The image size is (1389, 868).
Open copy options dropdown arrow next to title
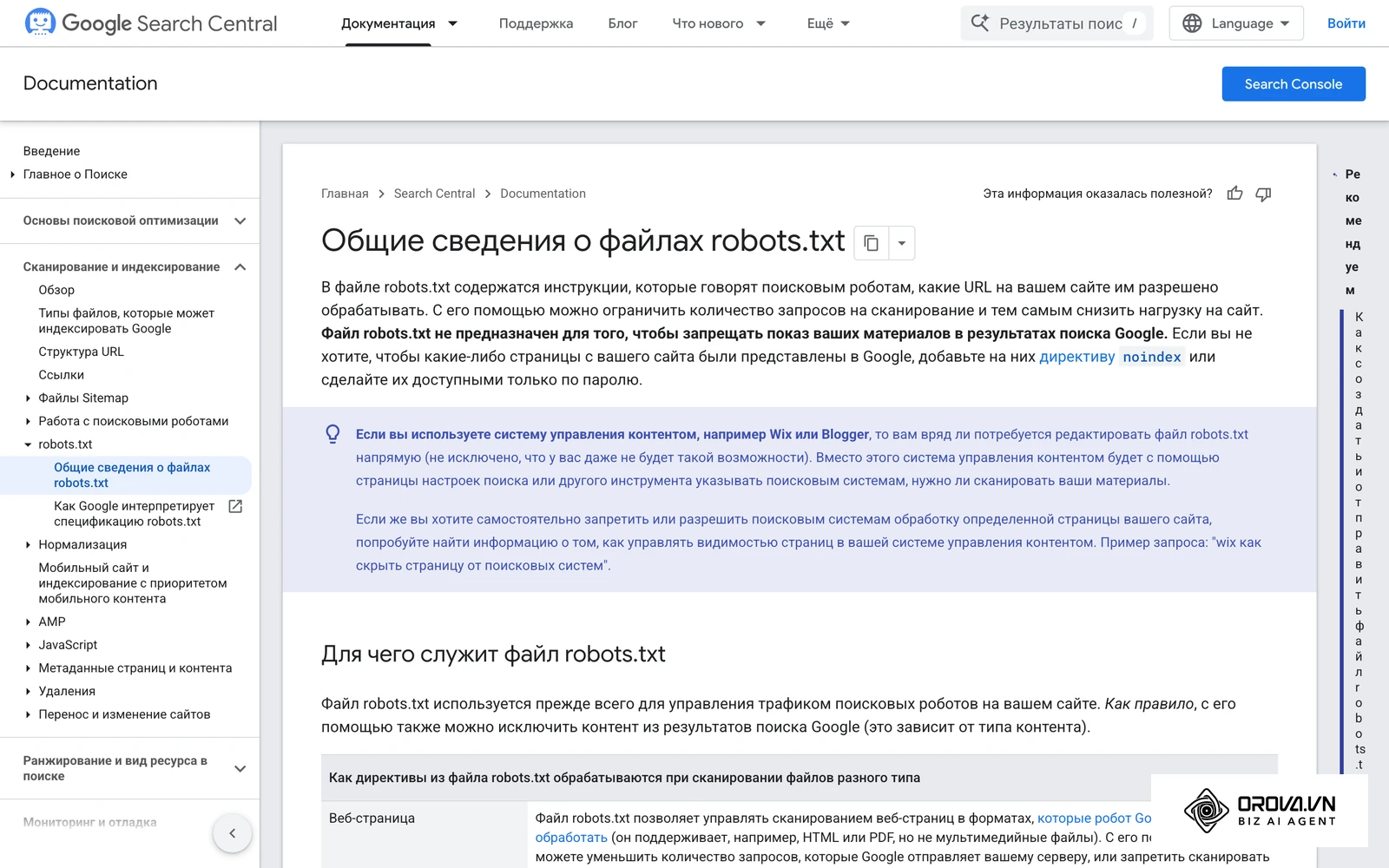(902, 243)
